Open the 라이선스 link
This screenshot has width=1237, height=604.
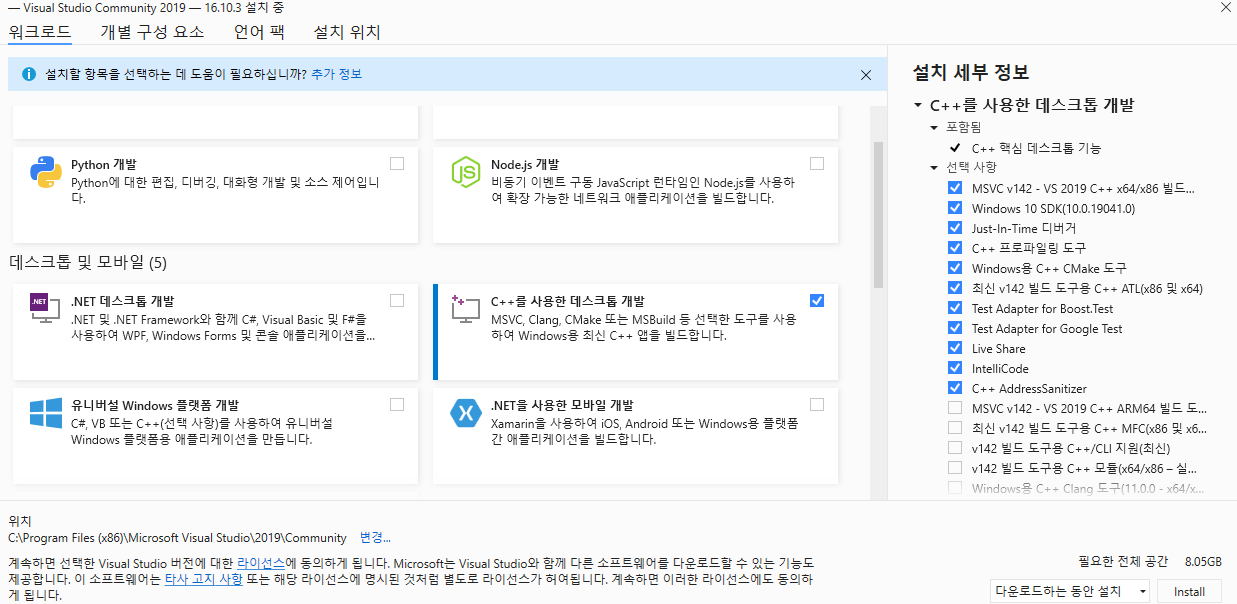[x=261, y=563]
